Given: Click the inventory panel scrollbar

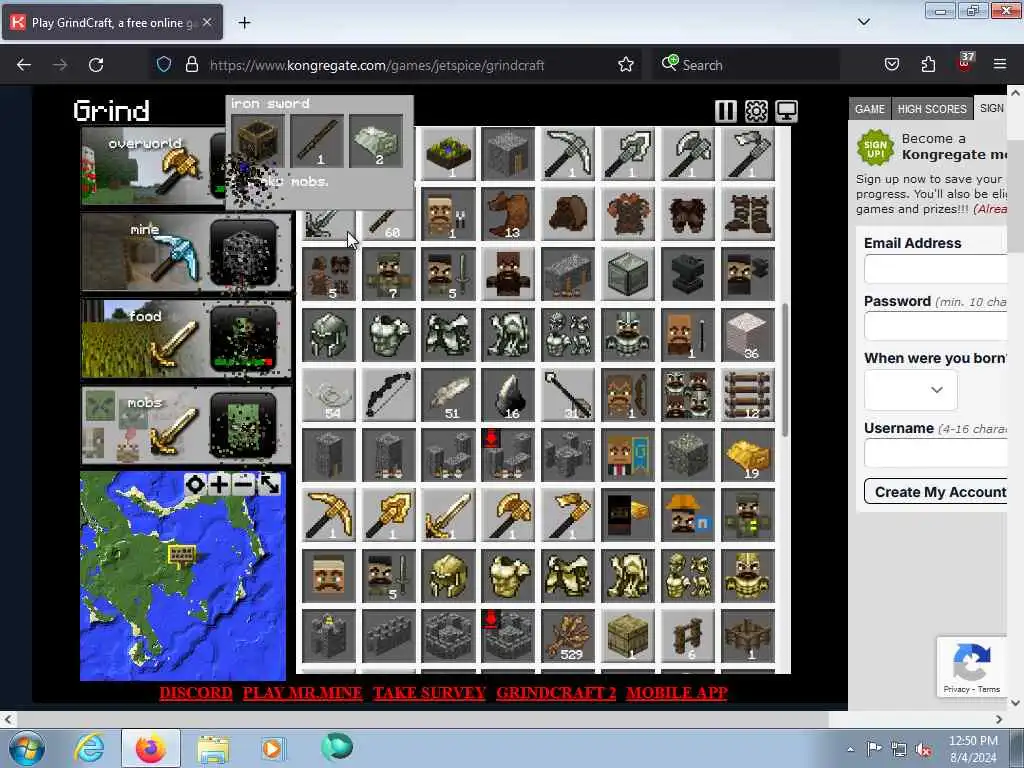Looking at the screenshot, I should [x=785, y=370].
